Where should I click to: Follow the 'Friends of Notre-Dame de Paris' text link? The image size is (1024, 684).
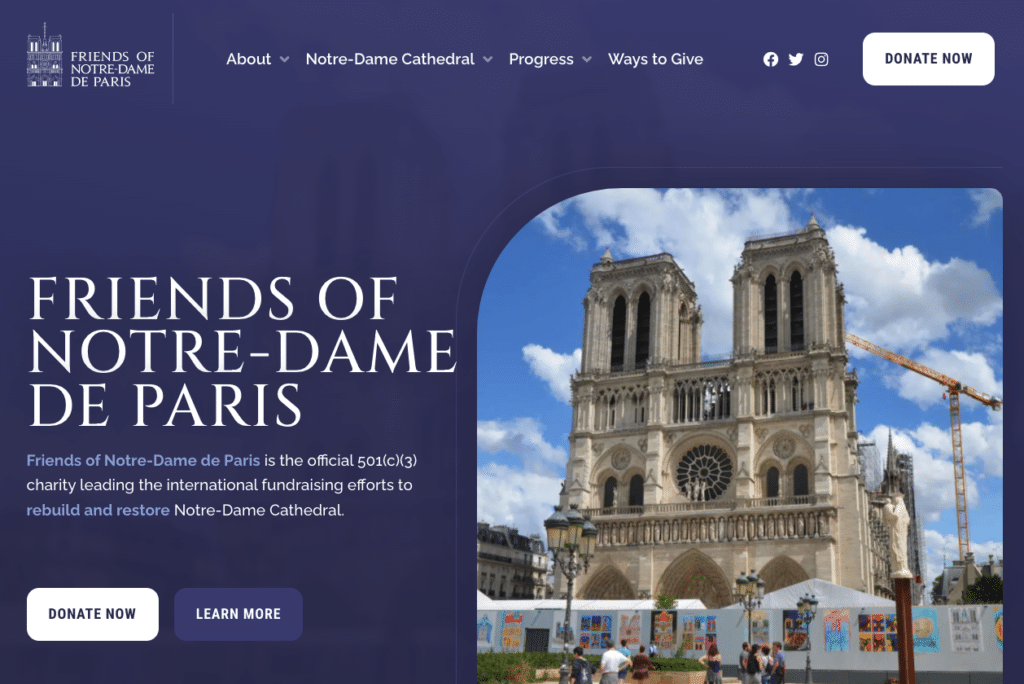point(143,461)
